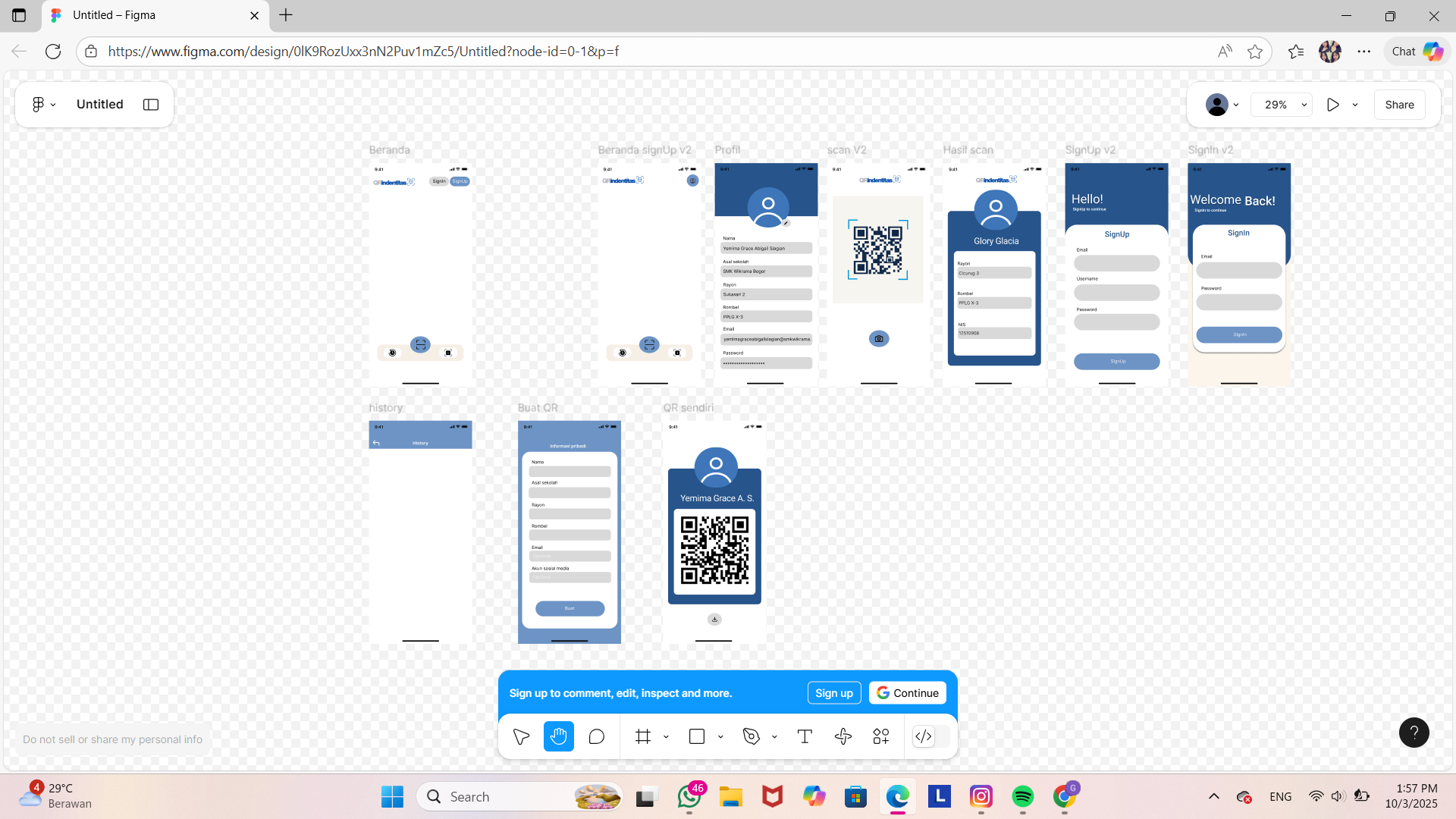1456x819 pixels.
Task: Click the Profil frame thumbnail
Action: click(766, 273)
